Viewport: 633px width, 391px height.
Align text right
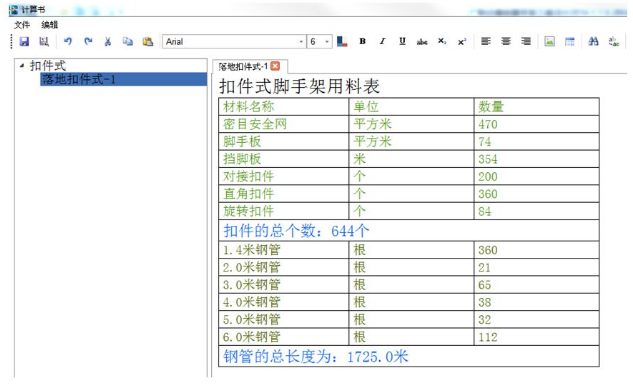pos(526,41)
